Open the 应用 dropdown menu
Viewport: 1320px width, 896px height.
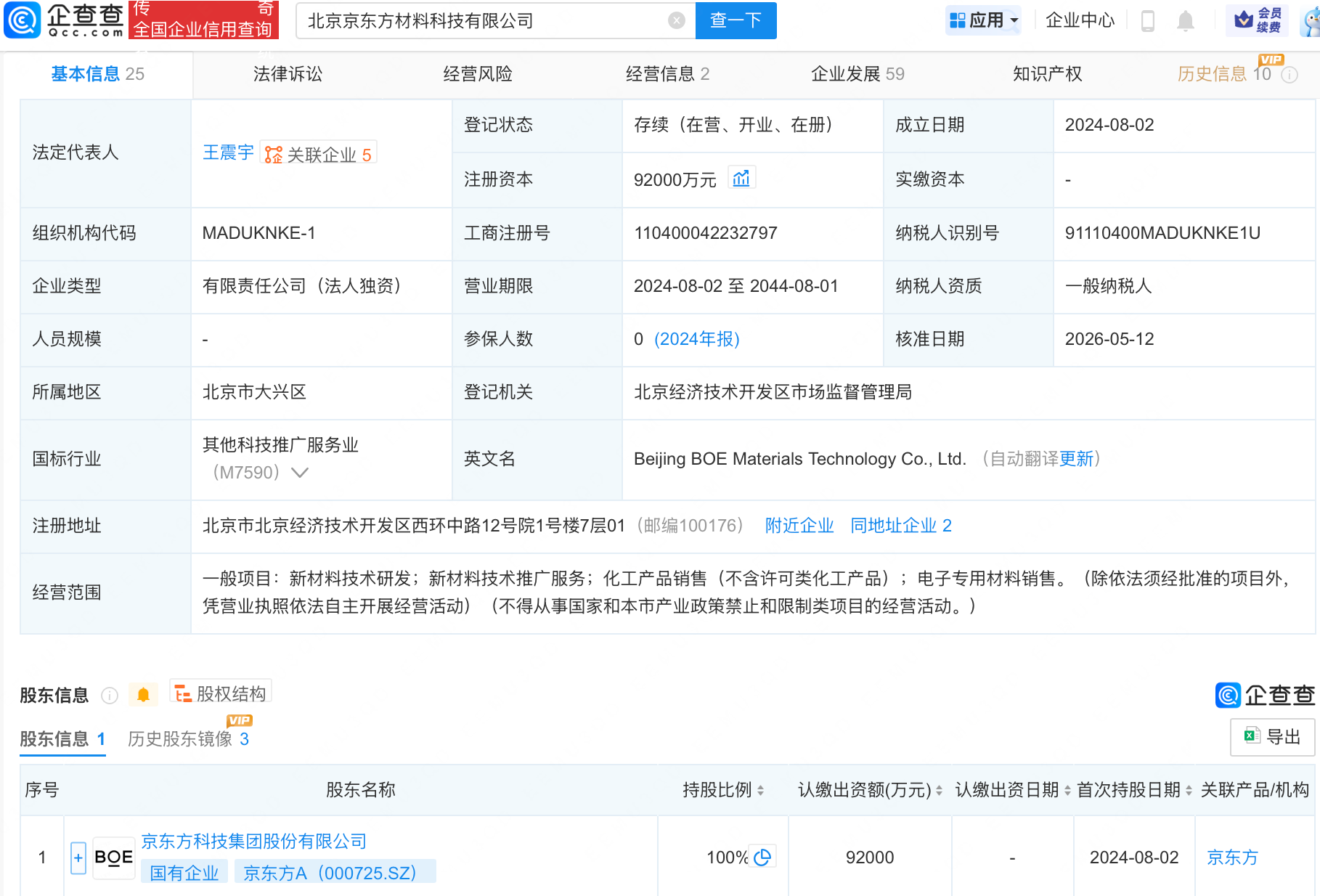(984, 20)
